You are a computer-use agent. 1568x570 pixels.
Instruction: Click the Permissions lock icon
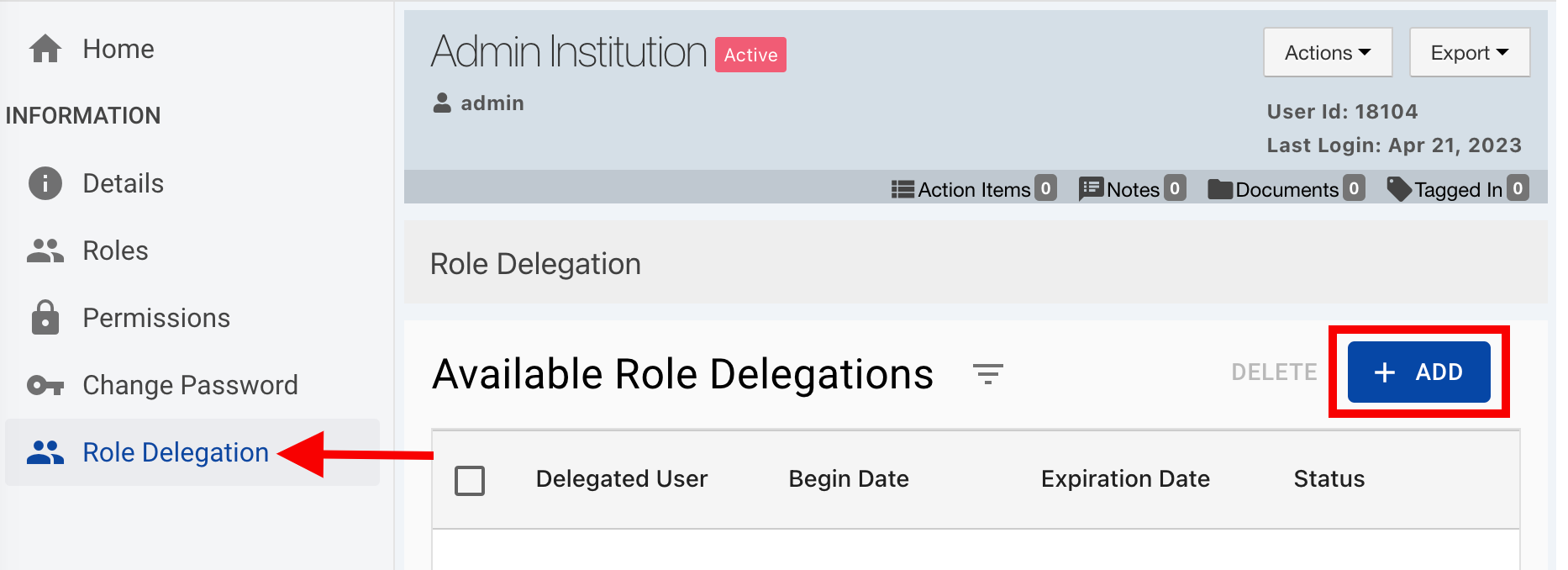click(x=45, y=318)
